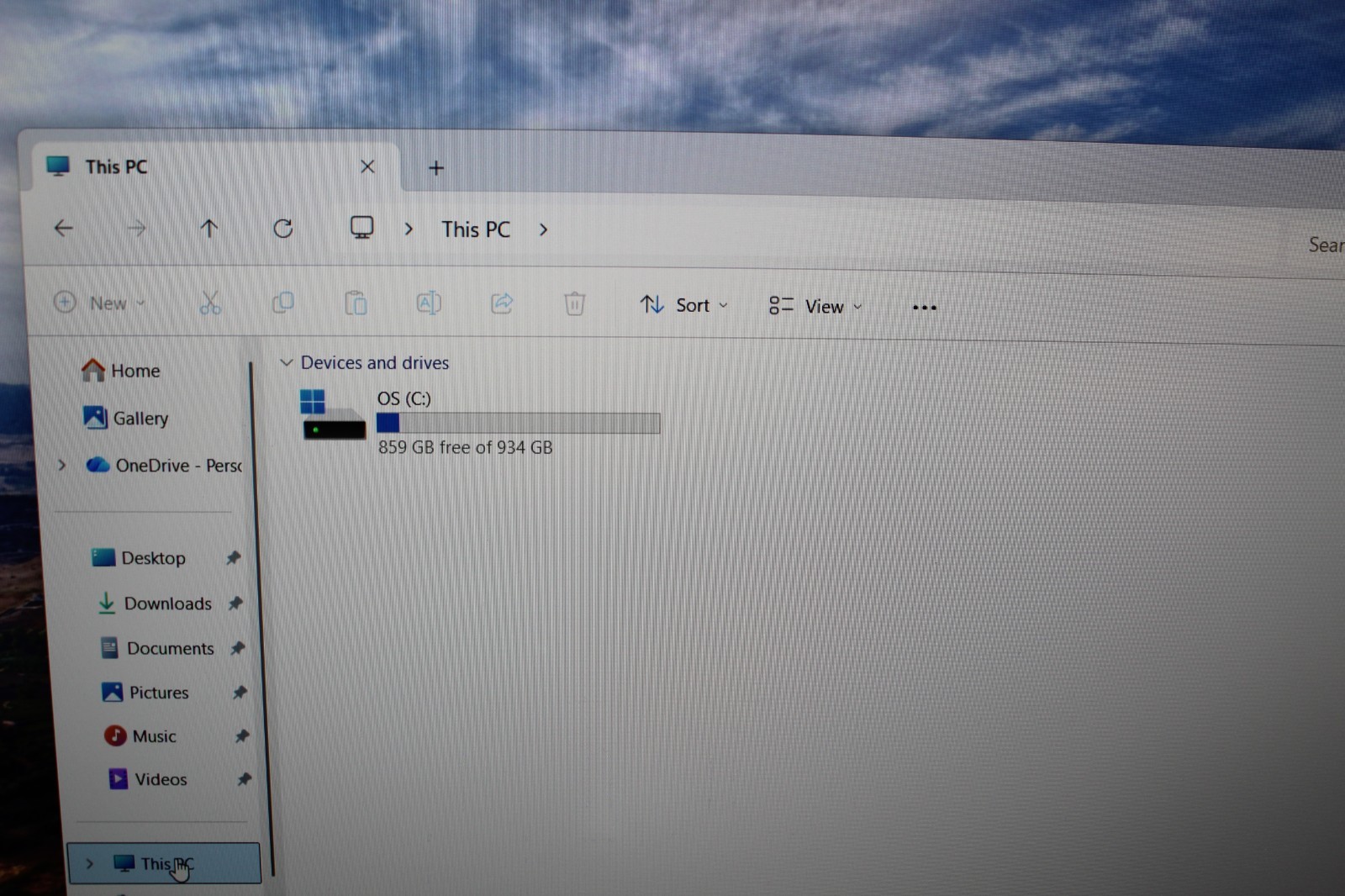Screen dimensions: 1345x896
Task: Click the pin icon beside Documents
Action: [238, 648]
